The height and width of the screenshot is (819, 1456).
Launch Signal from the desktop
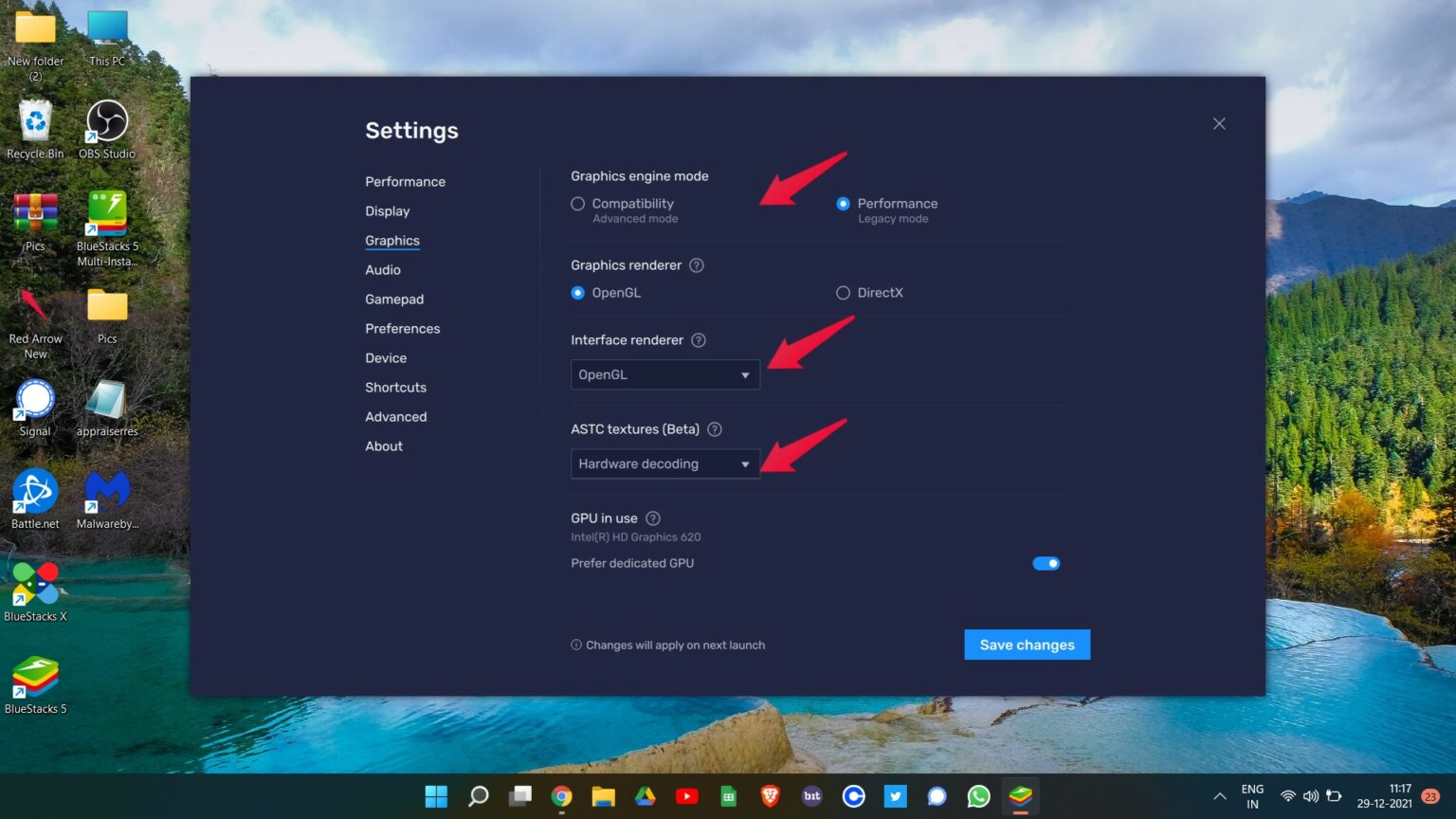pos(35,398)
